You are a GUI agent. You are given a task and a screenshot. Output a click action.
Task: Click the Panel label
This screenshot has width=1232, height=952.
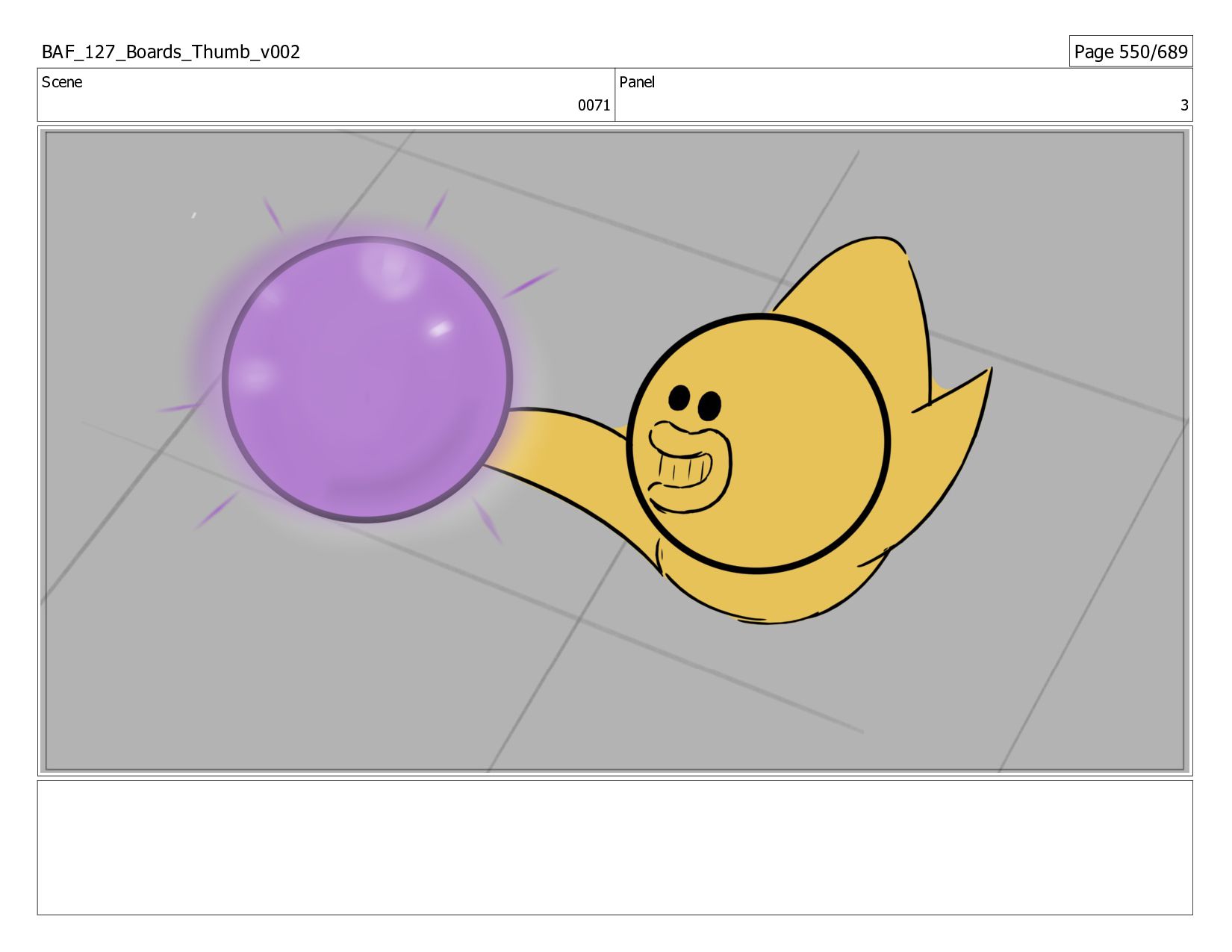coord(637,82)
